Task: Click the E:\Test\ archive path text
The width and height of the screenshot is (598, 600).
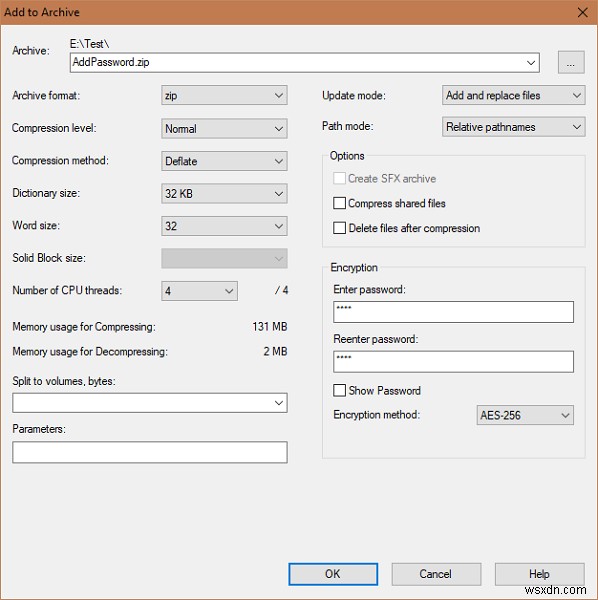Action: click(x=90, y=44)
